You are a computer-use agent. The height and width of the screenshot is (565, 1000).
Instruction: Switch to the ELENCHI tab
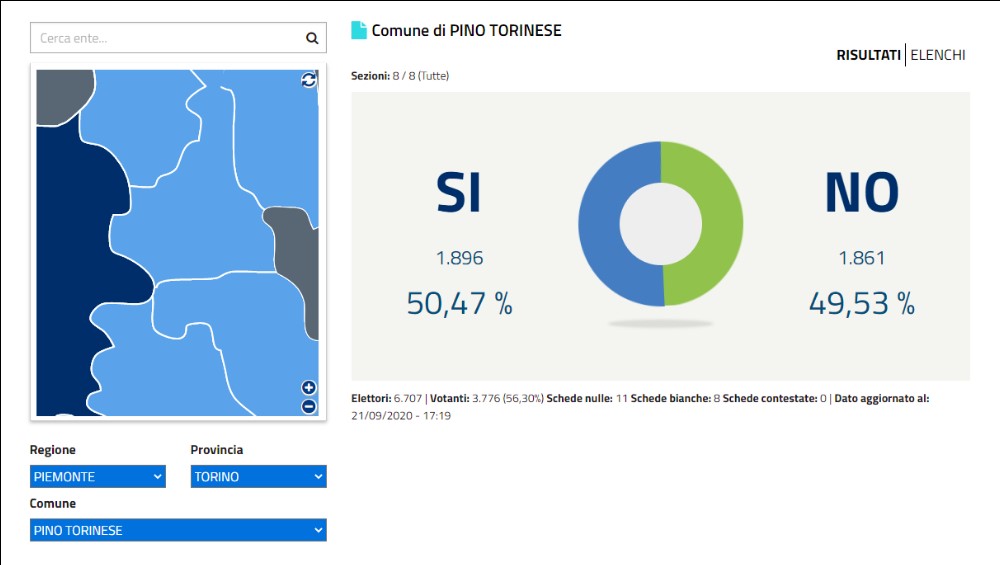point(937,55)
